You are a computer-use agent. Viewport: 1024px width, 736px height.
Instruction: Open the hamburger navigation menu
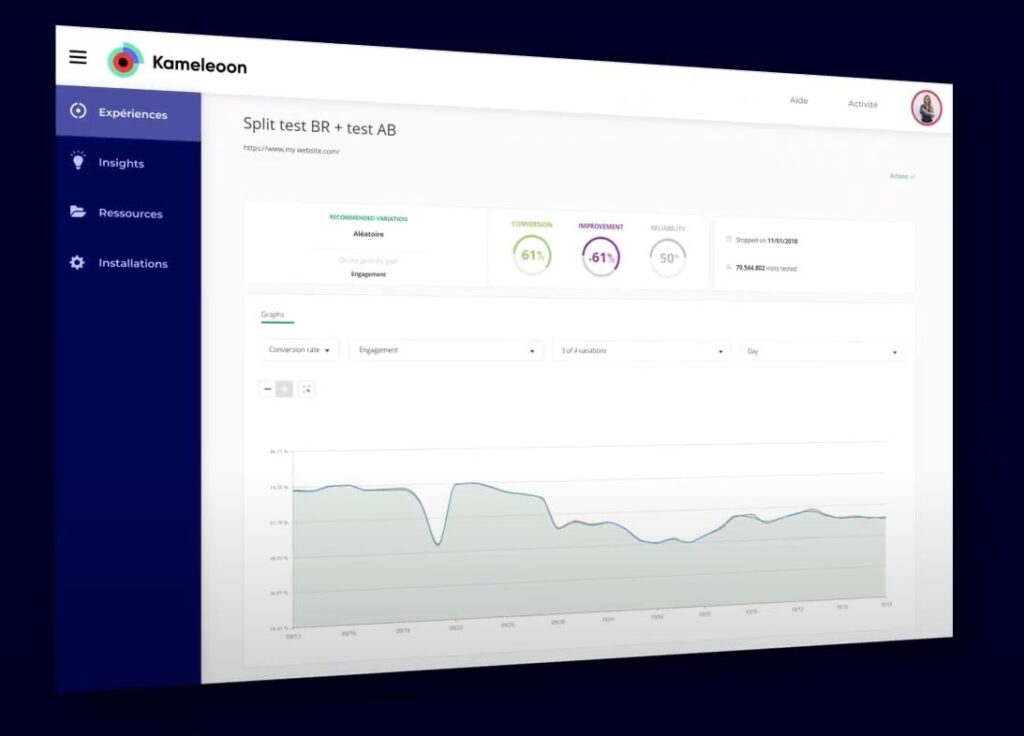78,57
